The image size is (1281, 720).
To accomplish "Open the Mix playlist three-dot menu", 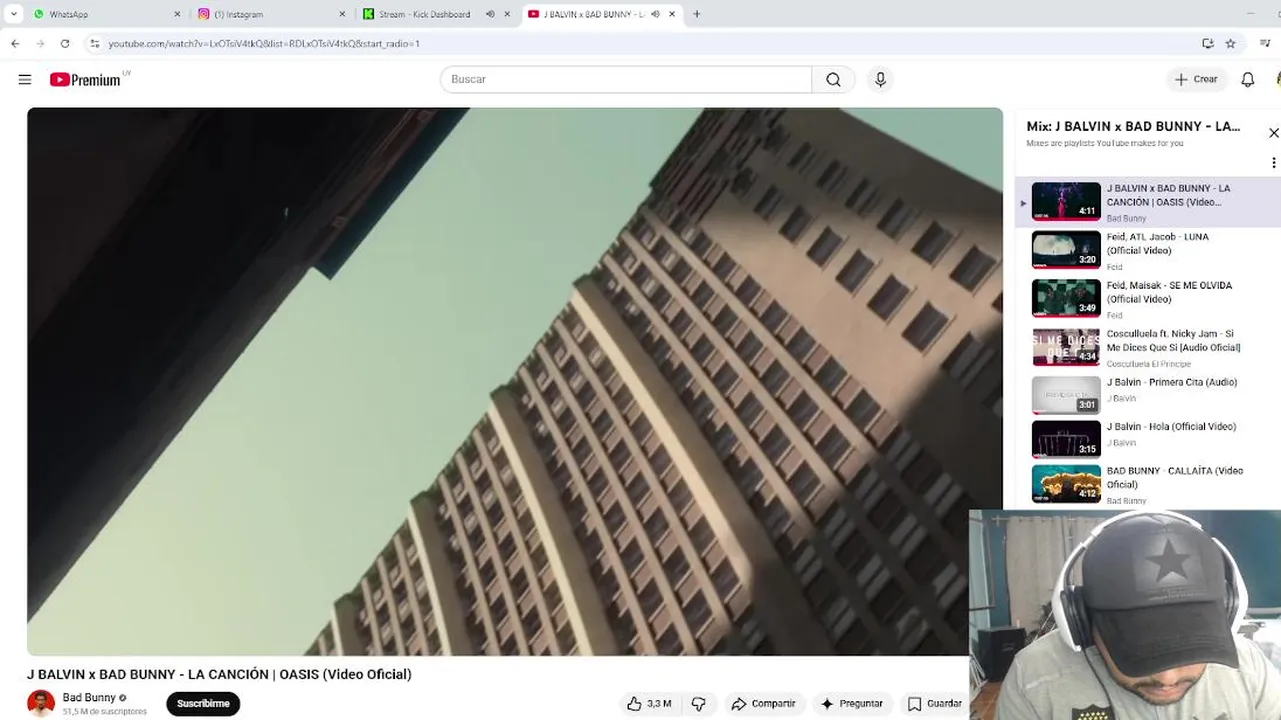I will [1273, 162].
